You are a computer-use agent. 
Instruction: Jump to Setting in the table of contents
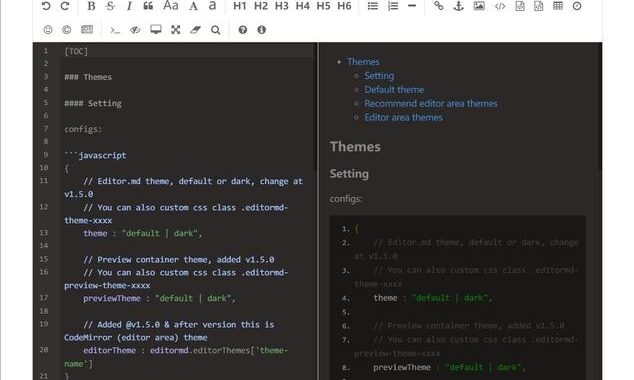(379, 76)
